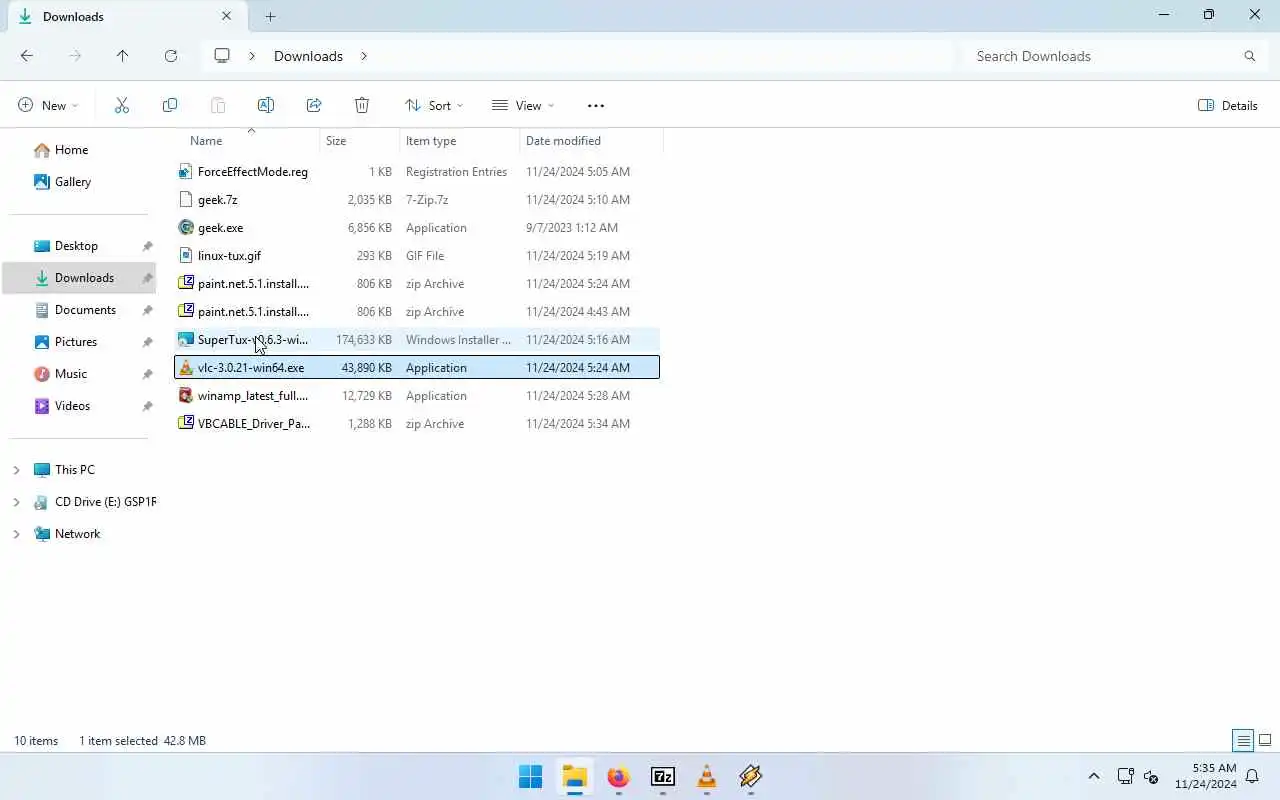Select the Downloads tab
Screen dimensions: 1280x800
click(x=125, y=16)
